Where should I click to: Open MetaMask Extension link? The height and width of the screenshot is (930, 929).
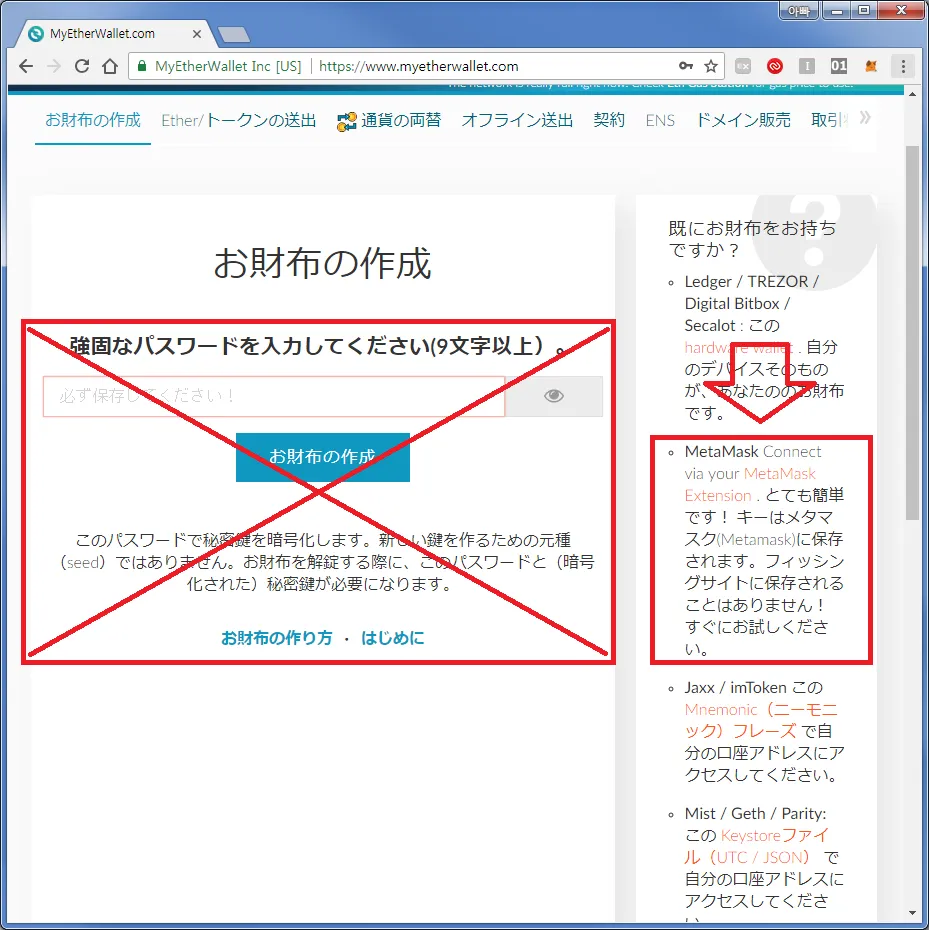tap(750, 484)
